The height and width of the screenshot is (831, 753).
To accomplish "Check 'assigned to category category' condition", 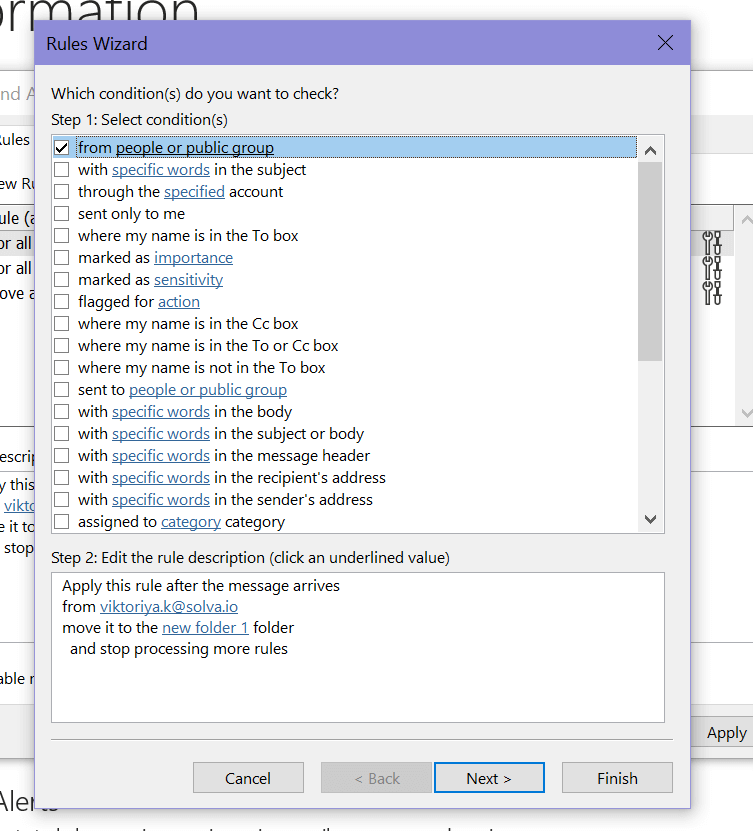I will [62, 522].
